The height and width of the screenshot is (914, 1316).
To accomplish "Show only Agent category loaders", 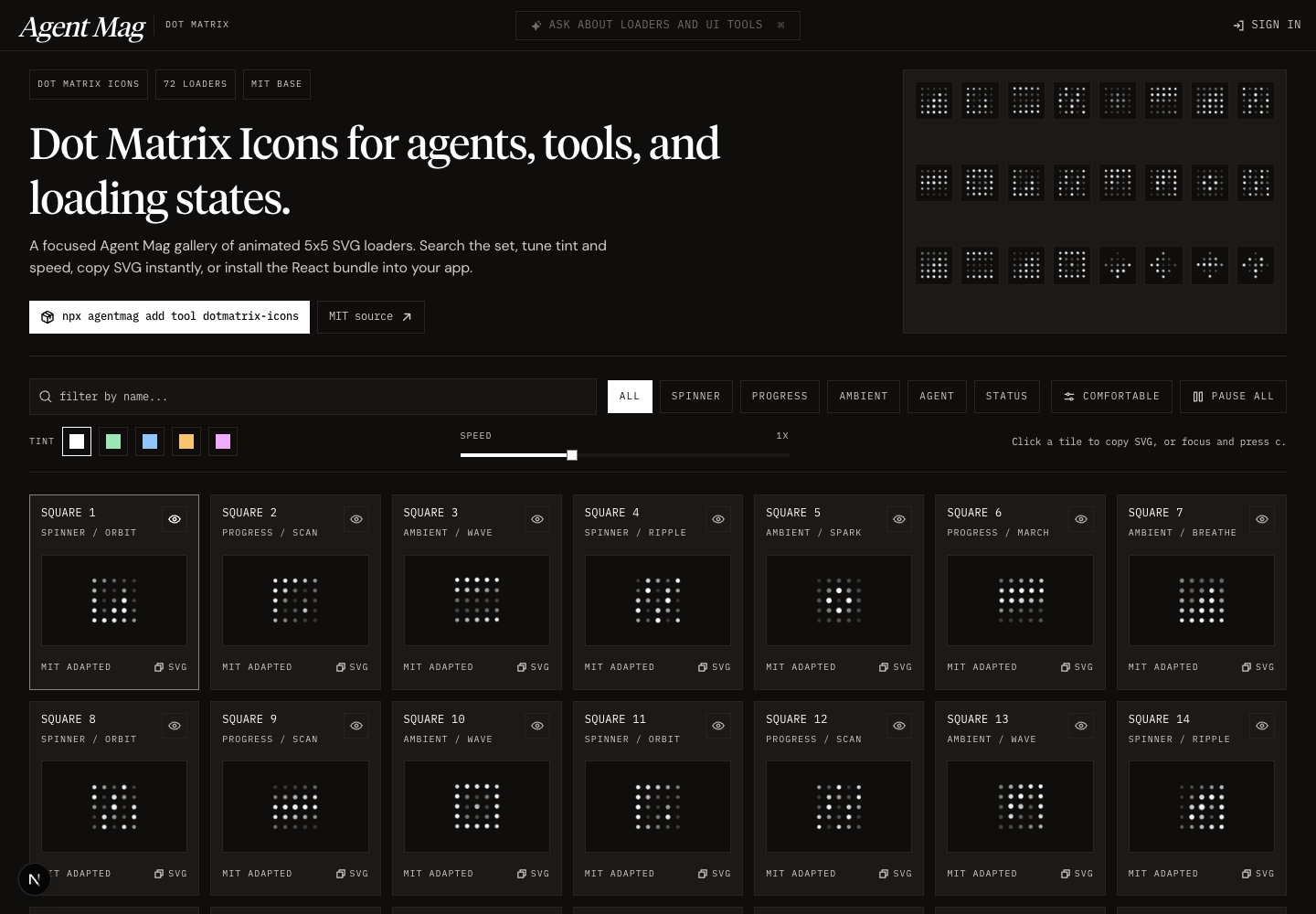I will [936, 397].
